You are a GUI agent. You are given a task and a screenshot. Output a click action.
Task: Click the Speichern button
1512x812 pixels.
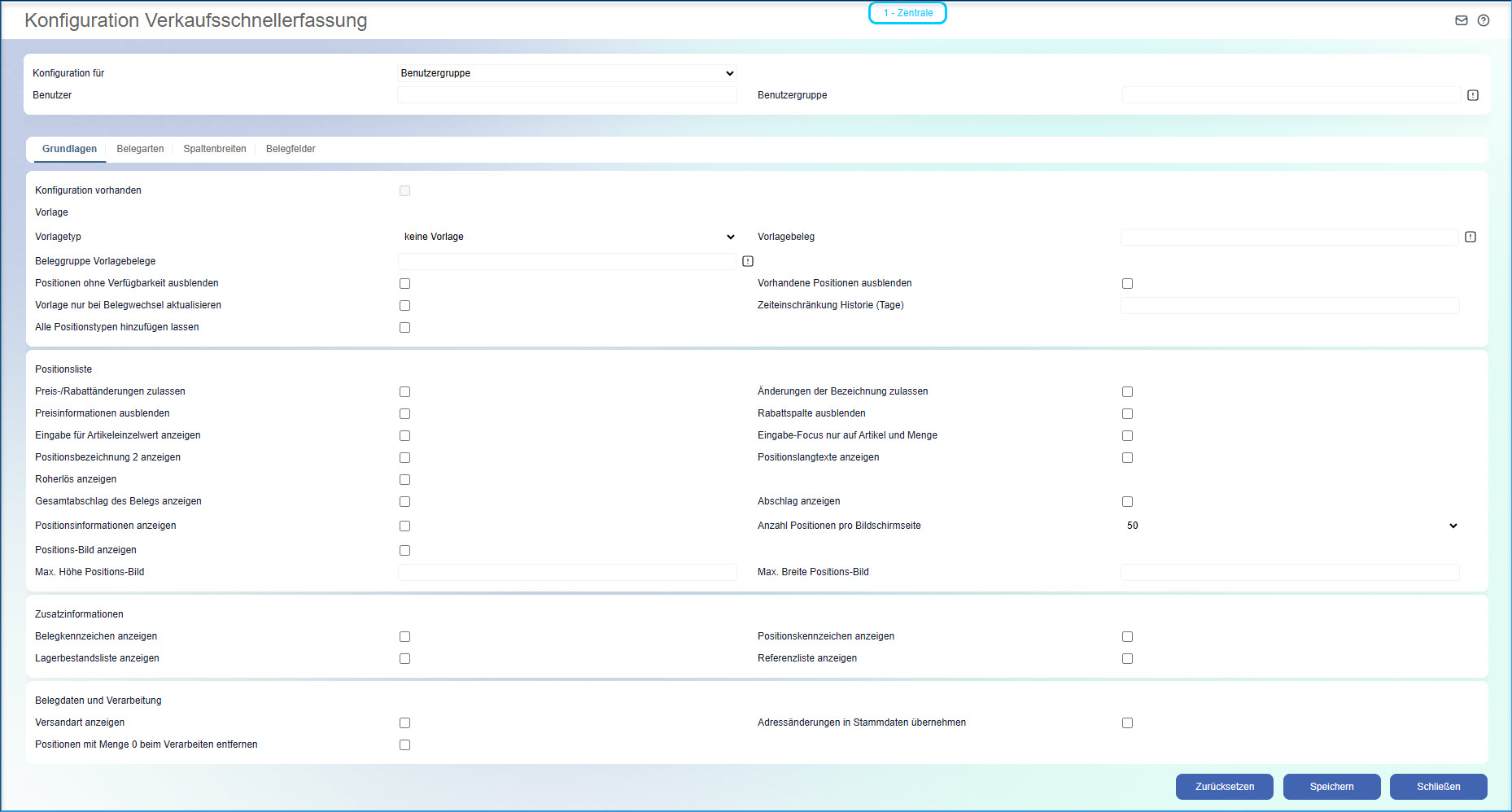tap(1331, 787)
